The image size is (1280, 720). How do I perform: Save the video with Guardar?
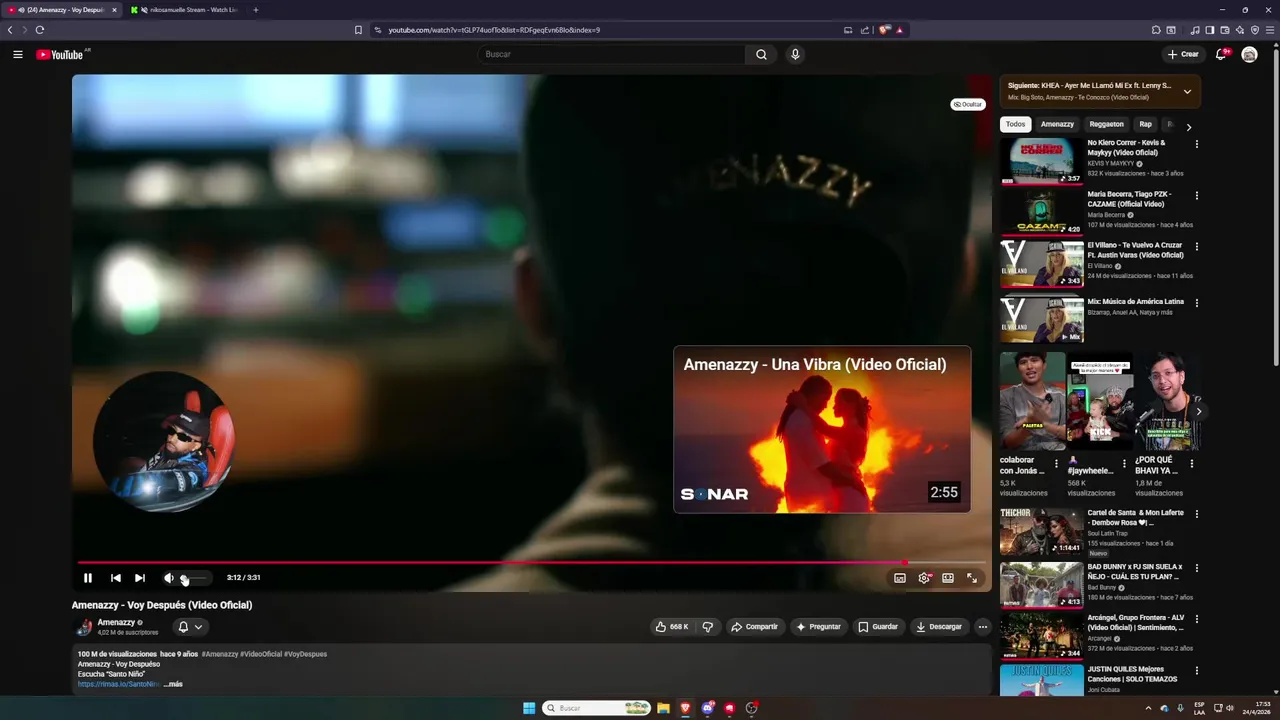[878, 627]
